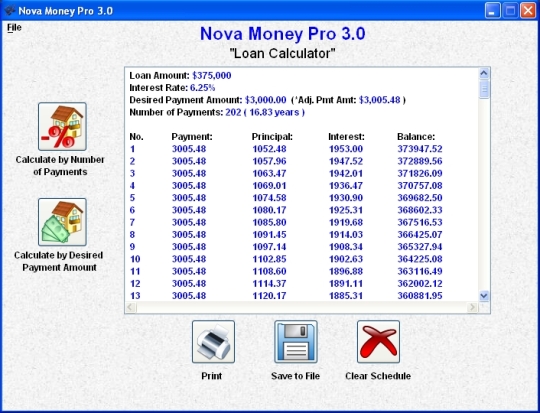The height and width of the screenshot is (413, 540).
Task: Click the Loan Amount value $375,000
Action: (212, 75)
